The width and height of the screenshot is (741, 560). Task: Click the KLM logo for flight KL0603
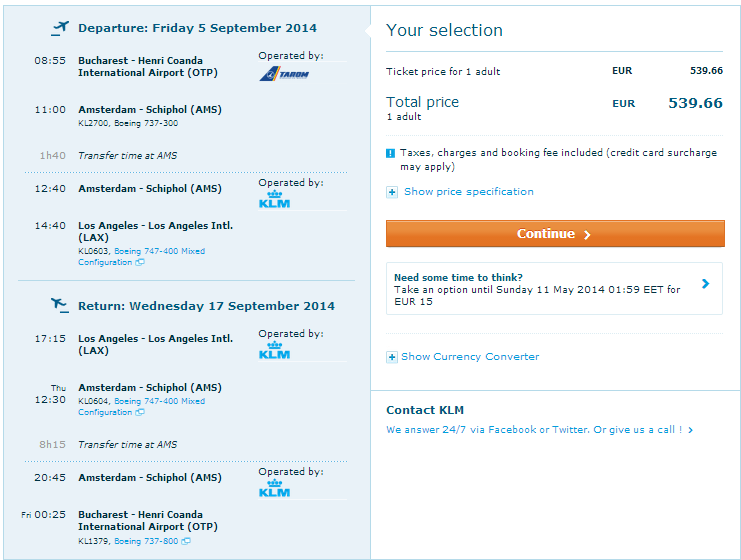click(x=274, y=200)
